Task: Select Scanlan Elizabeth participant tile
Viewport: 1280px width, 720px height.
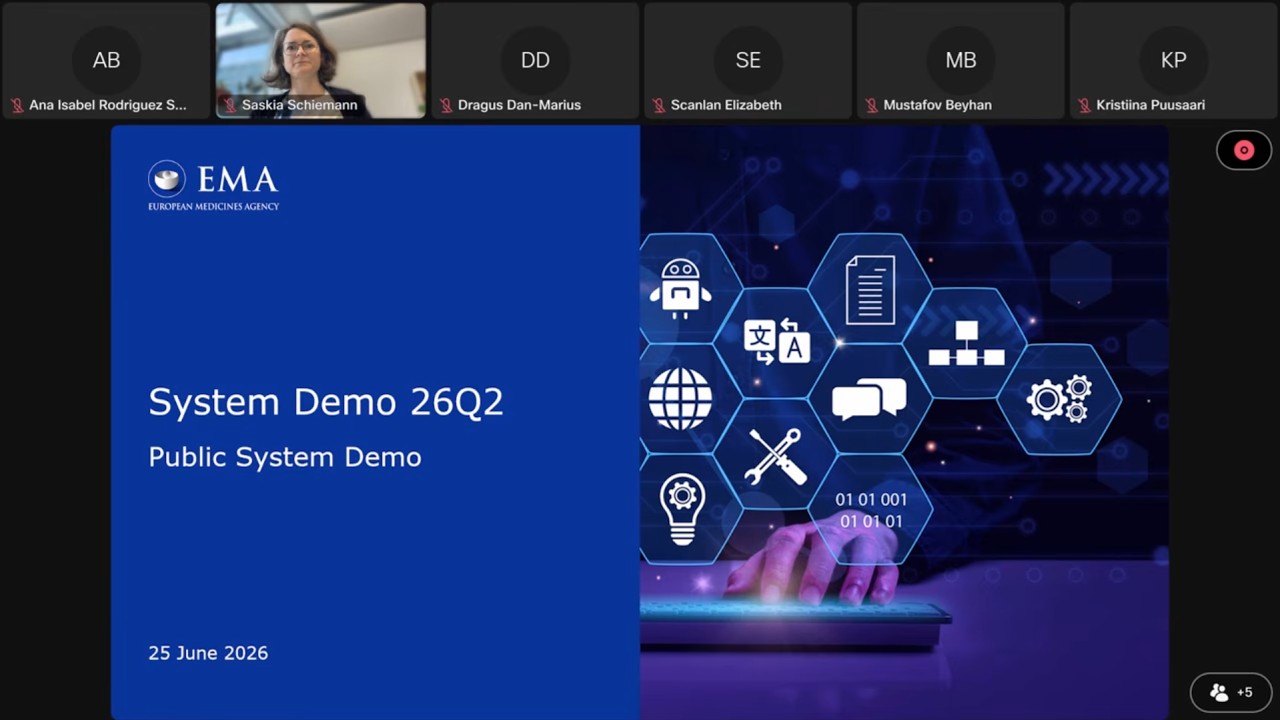Action: [748, 61]
